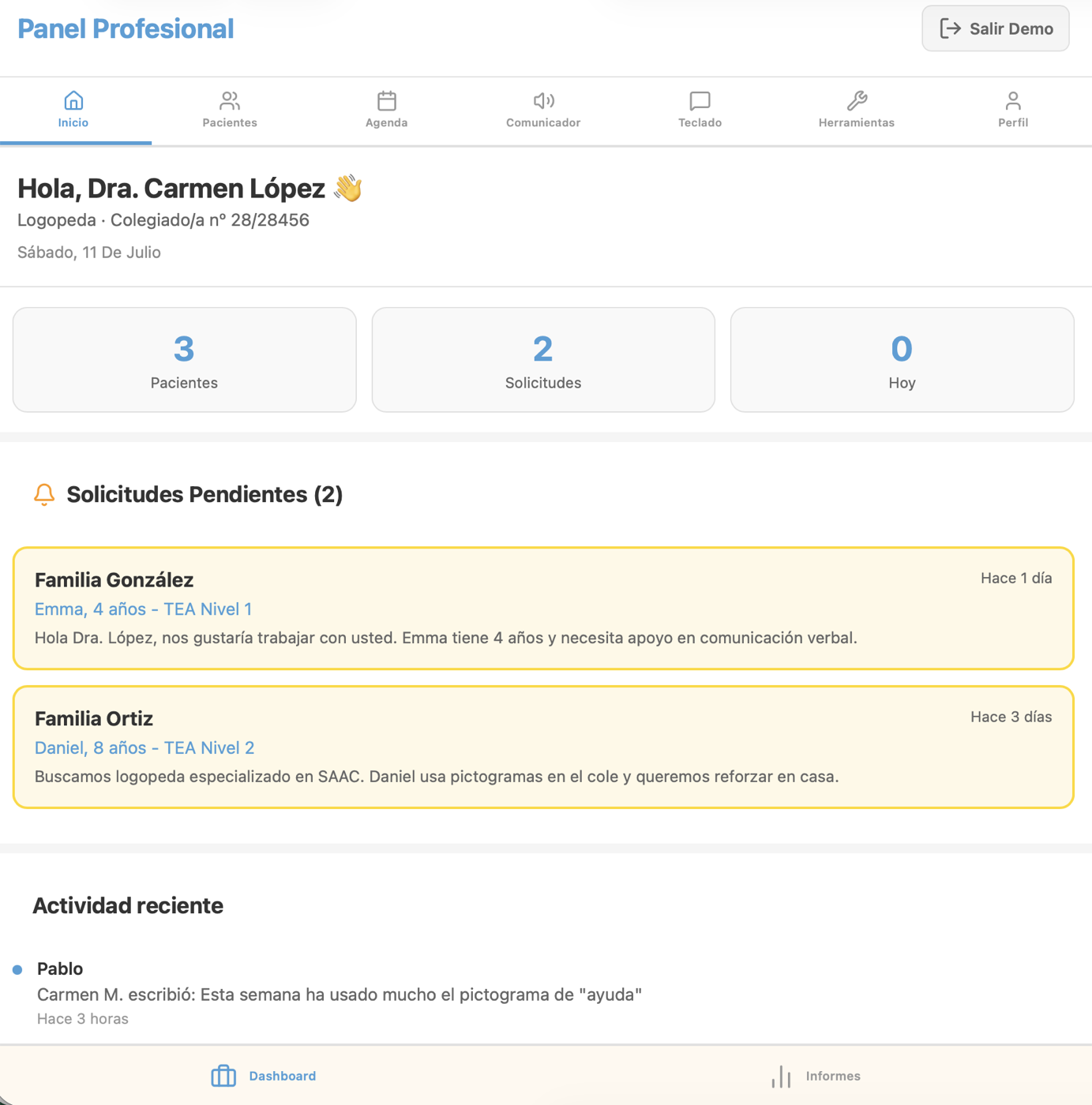Open the Teclado chat bubble icon
Image resolution: width=1092 pixels, height=1105 pixels.
pos(700,101)
